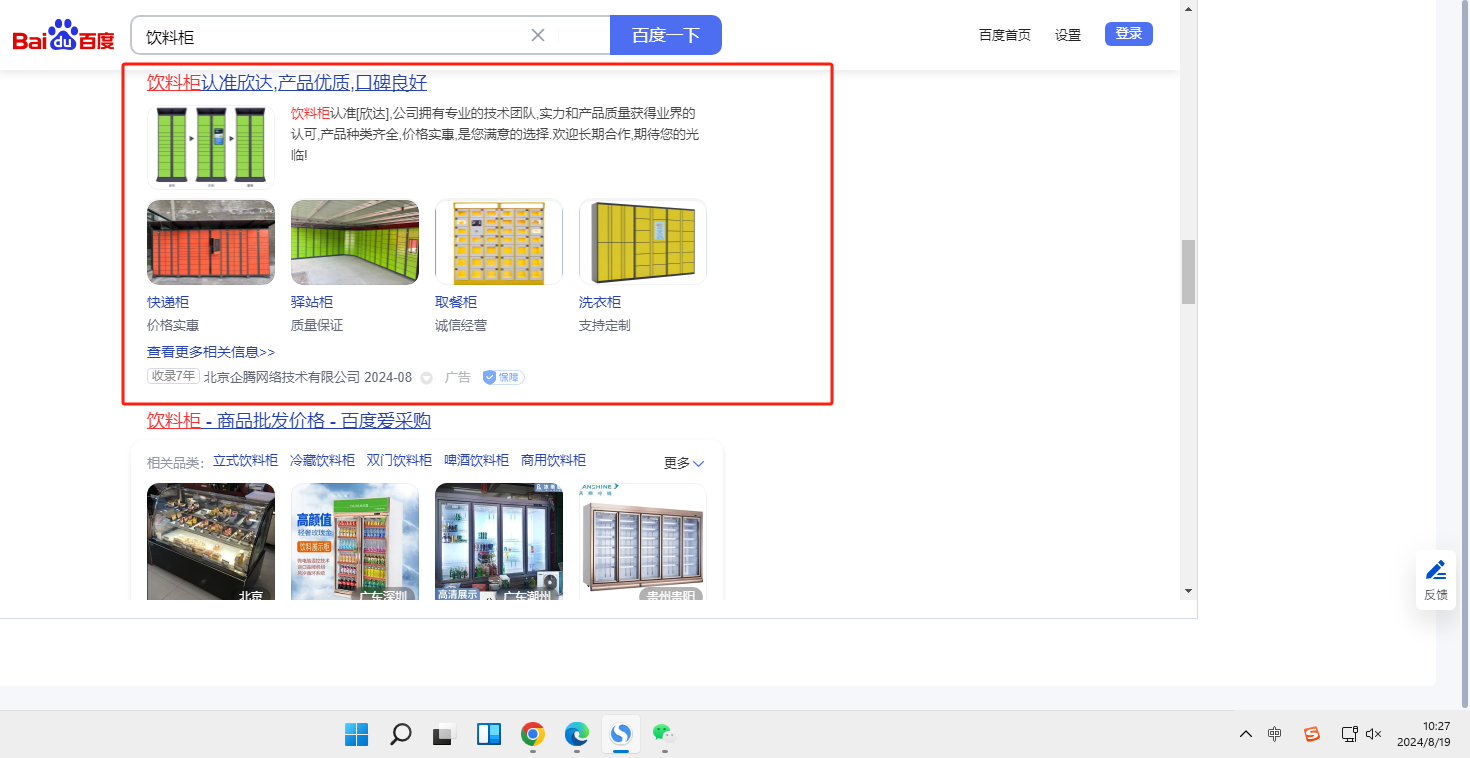Click the 质量保证 caption
1470x758 pixels.
[x=317, y=325]
